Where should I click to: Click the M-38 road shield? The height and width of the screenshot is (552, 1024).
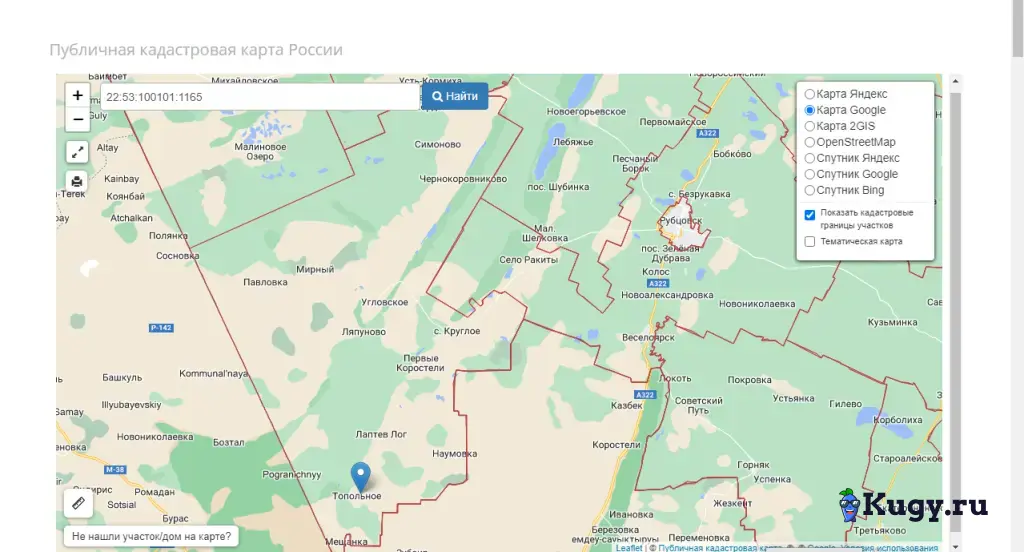(115, 470)
